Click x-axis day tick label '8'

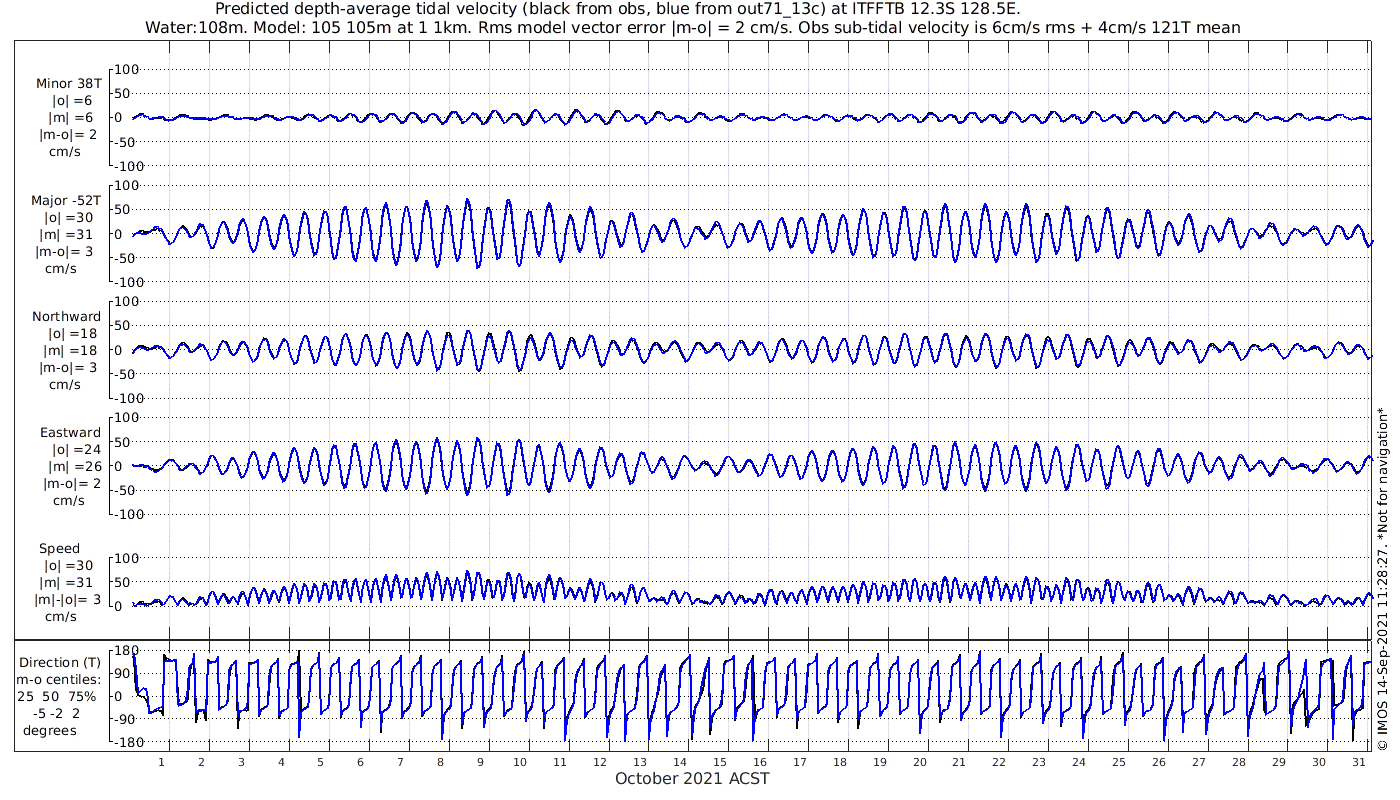pyautogui.click(x=440, y=762)
